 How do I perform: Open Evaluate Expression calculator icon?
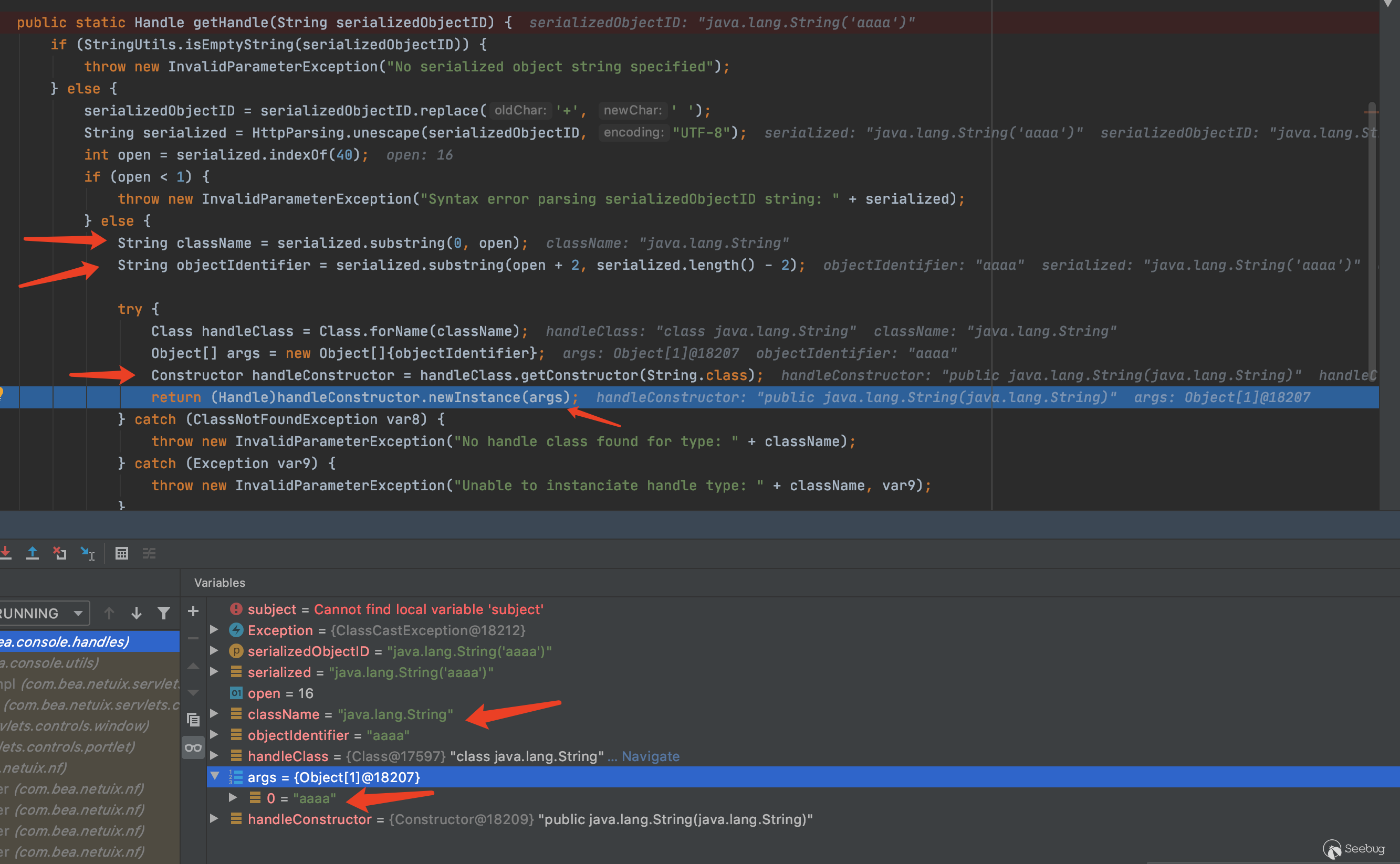[x=122, y=553]
